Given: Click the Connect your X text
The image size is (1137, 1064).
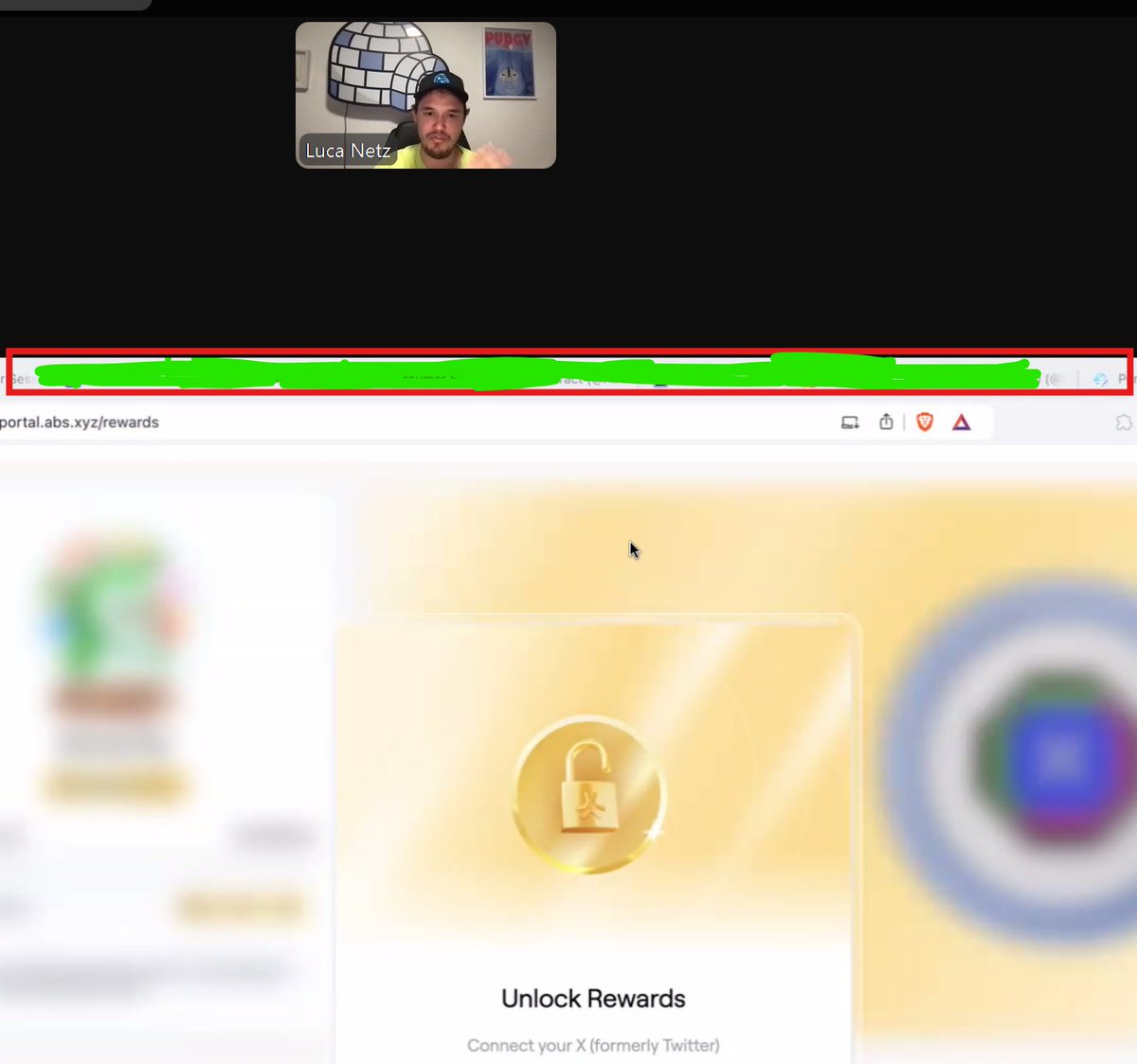Looking at the screenshot, I should [593, 1045].
